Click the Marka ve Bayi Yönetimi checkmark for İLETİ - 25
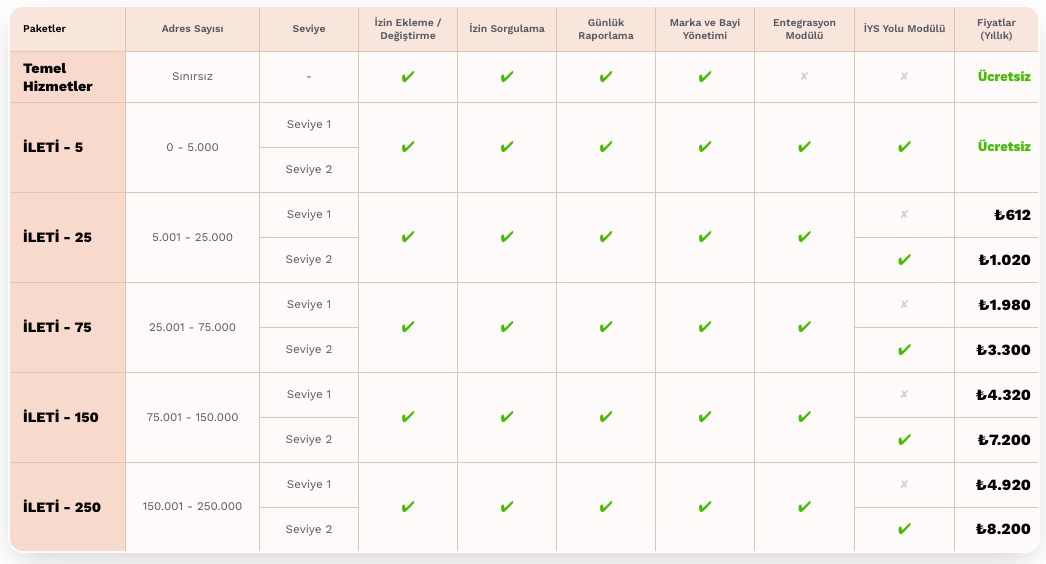This screenshot has width=1046, height=564. click(x=705, y=237)
